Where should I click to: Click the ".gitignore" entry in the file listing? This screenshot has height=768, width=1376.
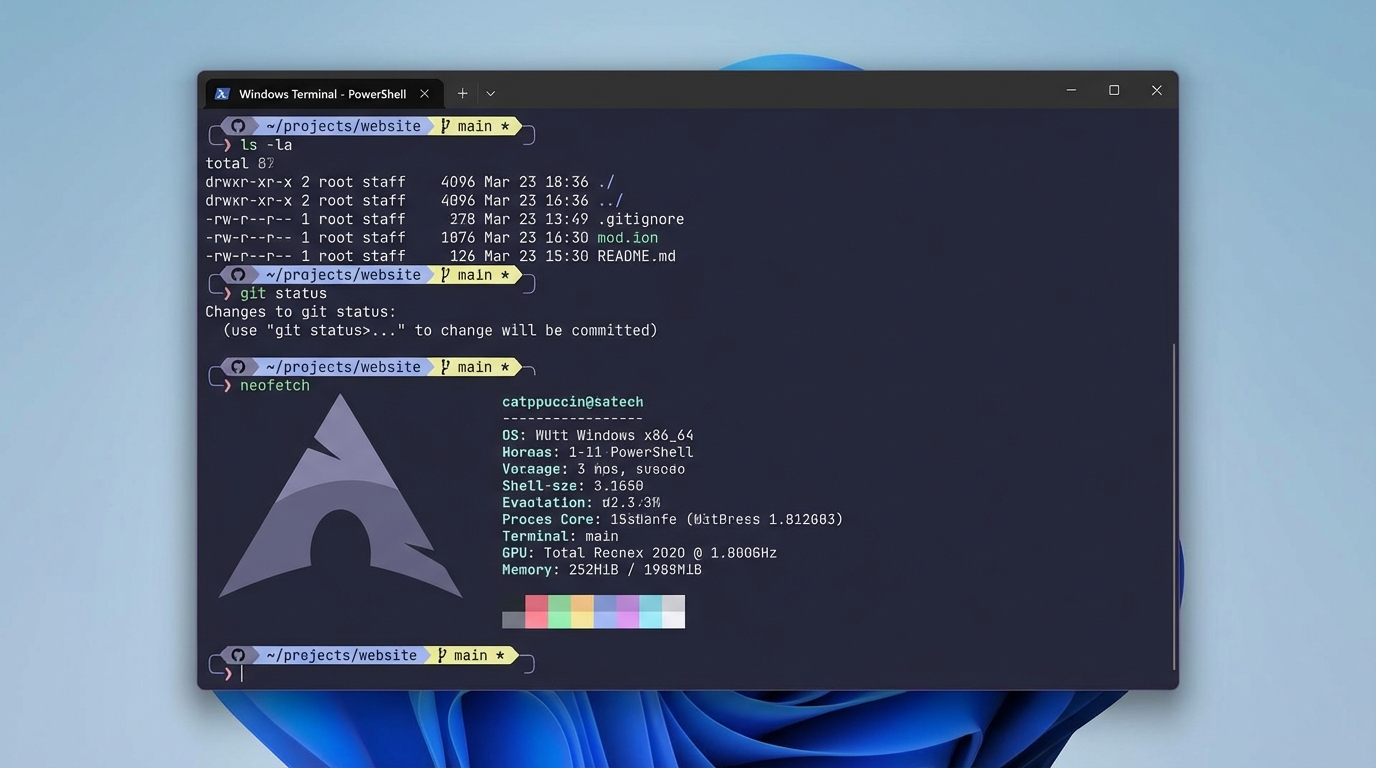641,218
